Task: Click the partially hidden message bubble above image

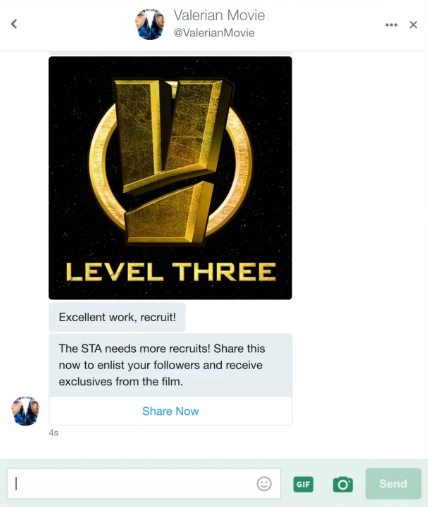Action: pos(170,52)
